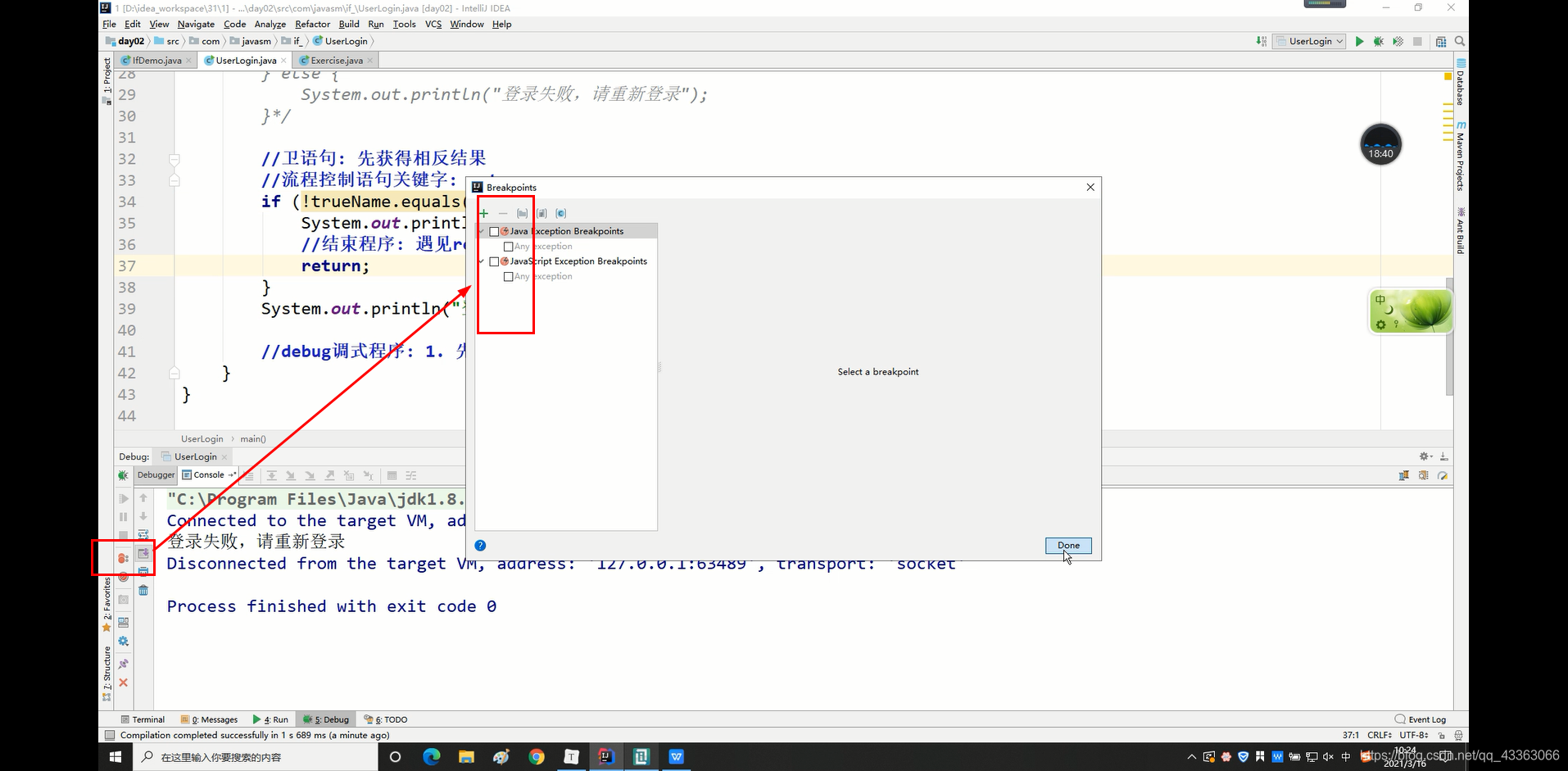Open Search Everywhere magnifier icon
Screen dimensions: 1568x771
pos(1459,41)
